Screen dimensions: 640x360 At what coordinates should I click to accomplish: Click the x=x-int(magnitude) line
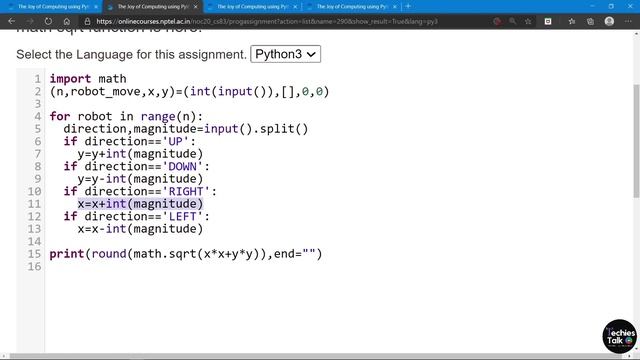[x=140, y=229]
